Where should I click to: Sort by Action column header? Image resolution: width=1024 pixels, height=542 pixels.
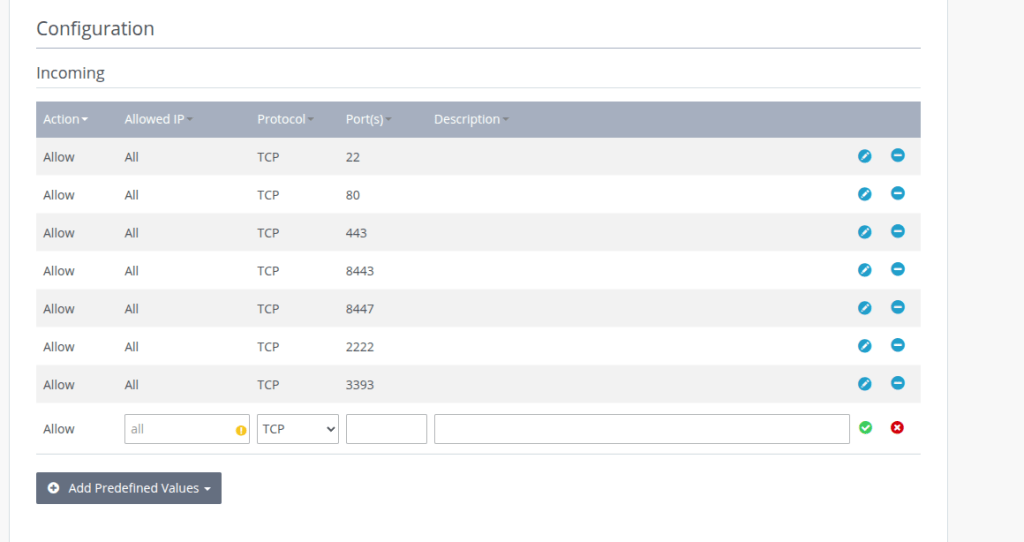coord(65,119)
